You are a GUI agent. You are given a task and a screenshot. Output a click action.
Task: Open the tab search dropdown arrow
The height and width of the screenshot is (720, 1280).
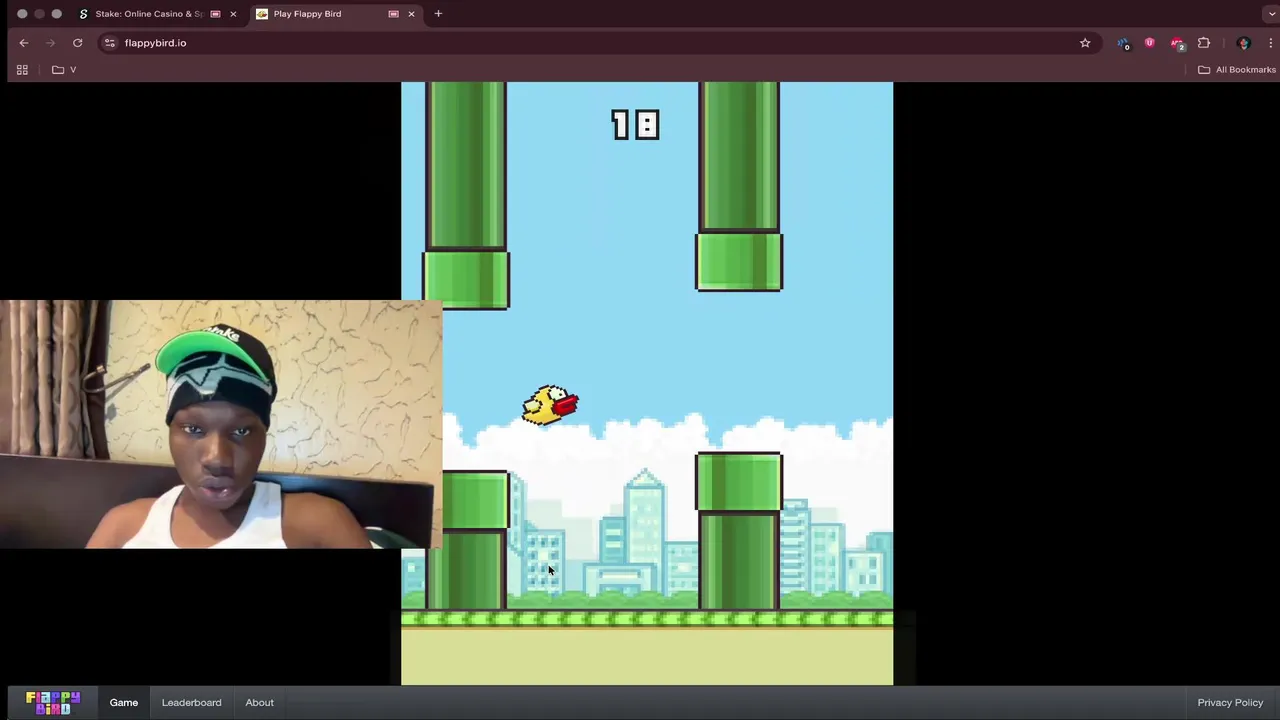pyautogui.click(x=1270, y=14)
